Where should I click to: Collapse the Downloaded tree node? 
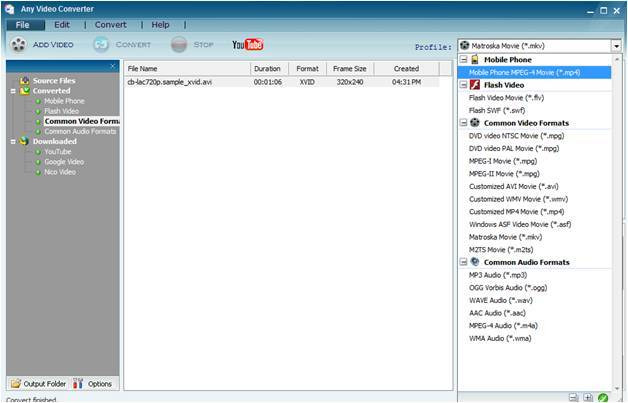tap(13, 141)
